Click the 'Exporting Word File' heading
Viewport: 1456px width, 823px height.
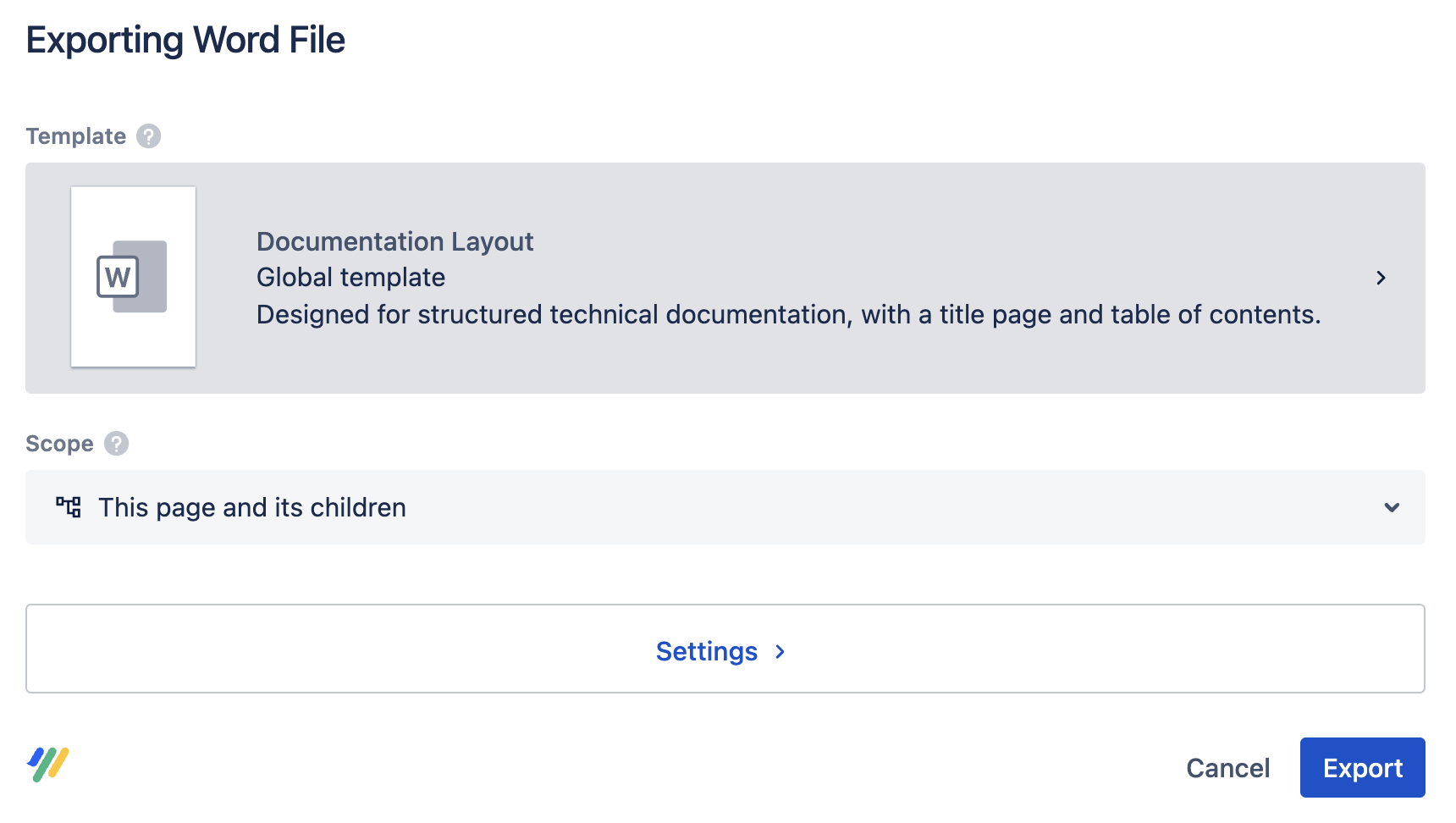185,40
